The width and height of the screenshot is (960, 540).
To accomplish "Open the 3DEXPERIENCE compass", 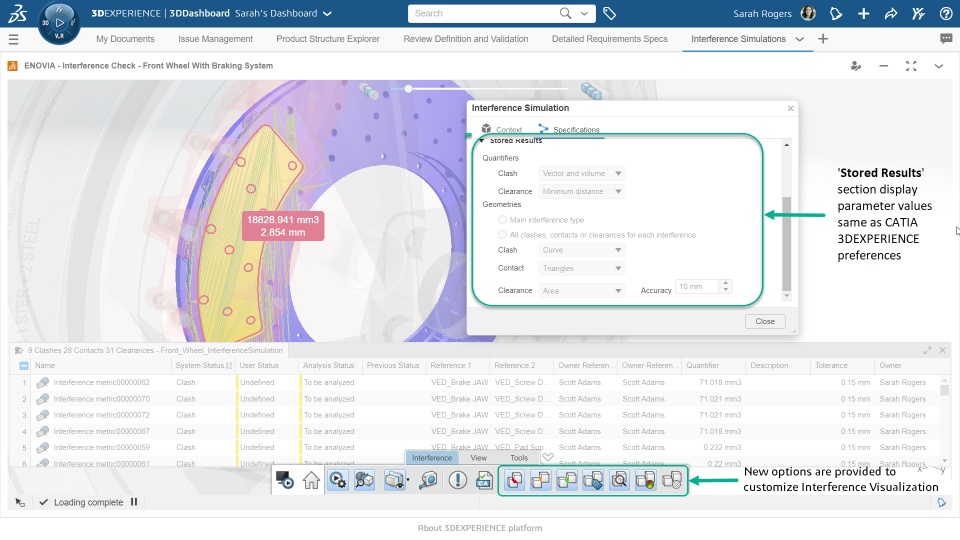I will [x=59, y=23].
